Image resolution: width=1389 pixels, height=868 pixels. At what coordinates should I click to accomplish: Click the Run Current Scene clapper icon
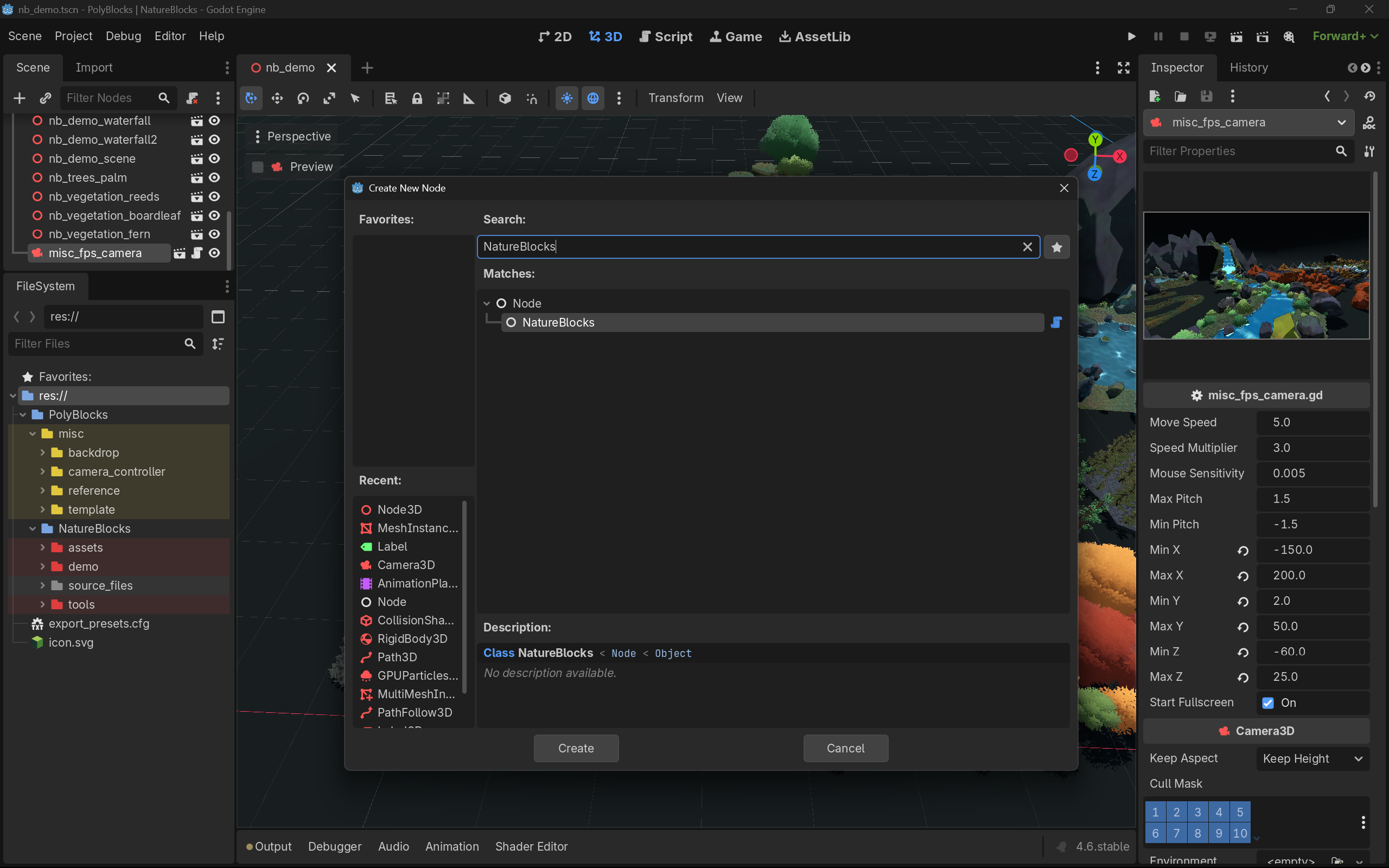[x=1237, y=36]
